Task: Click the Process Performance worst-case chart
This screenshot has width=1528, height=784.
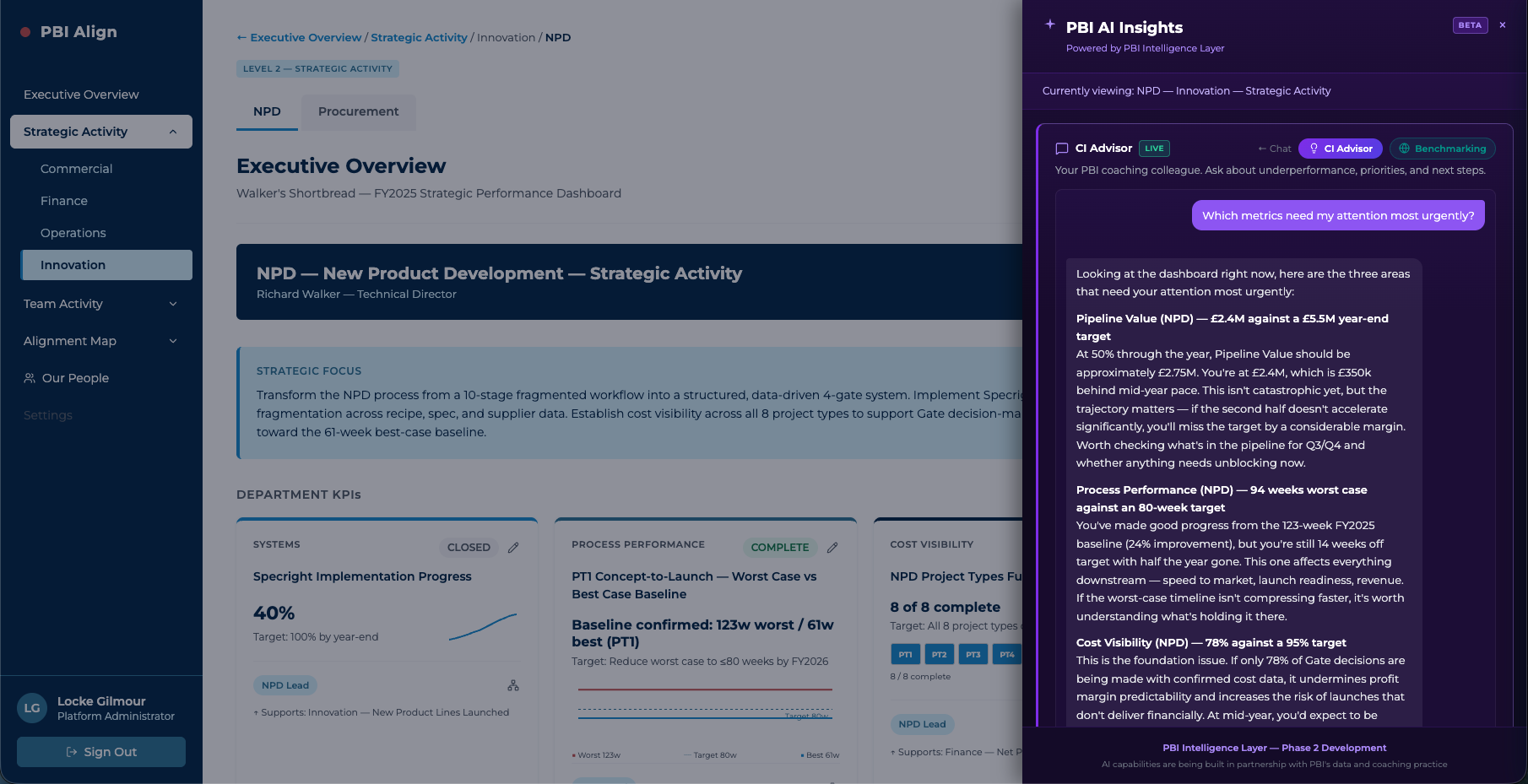Action: [705, 704]
